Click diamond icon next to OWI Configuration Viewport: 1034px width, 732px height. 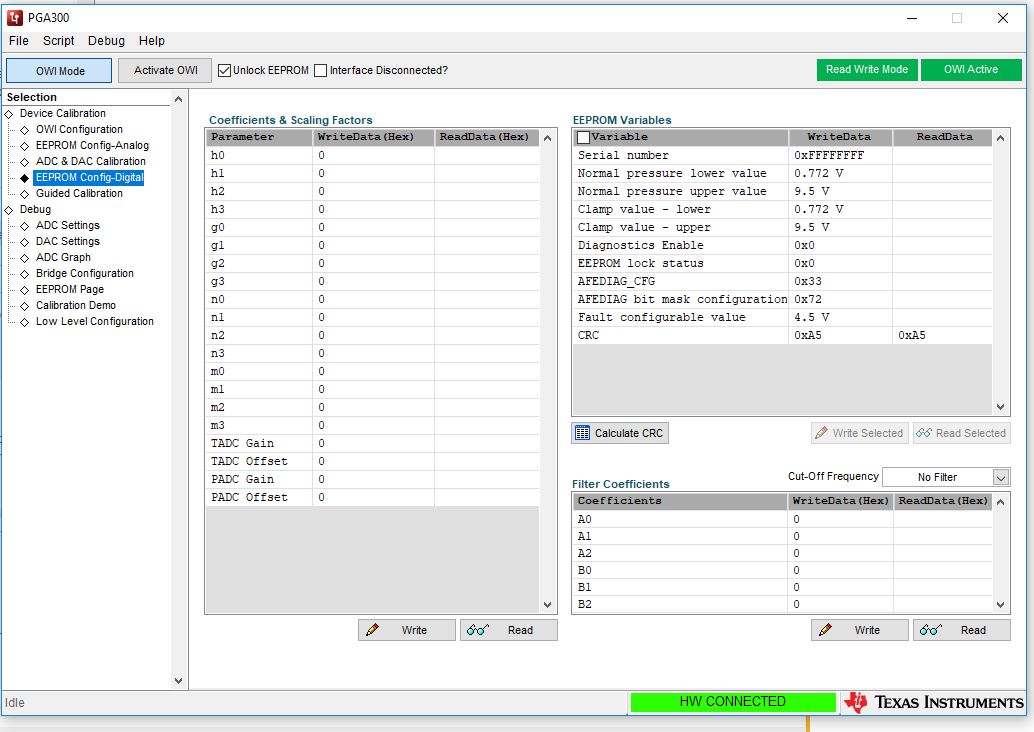click(24, 130)
